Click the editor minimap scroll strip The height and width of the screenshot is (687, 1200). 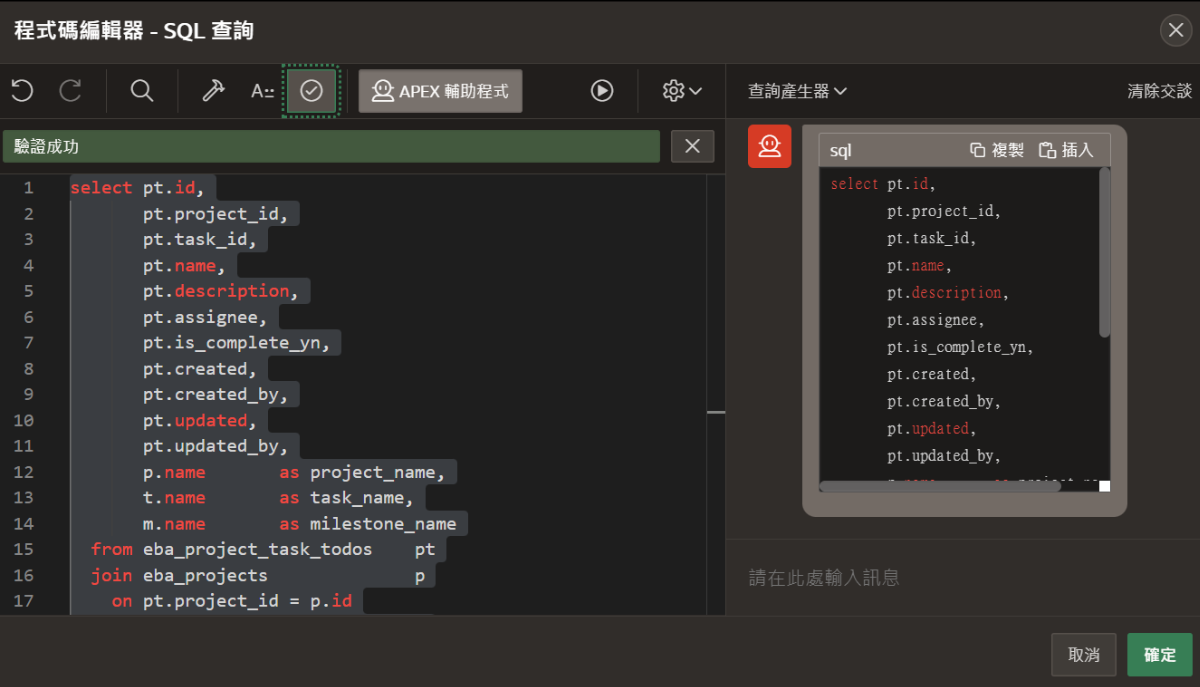point(716,395)
